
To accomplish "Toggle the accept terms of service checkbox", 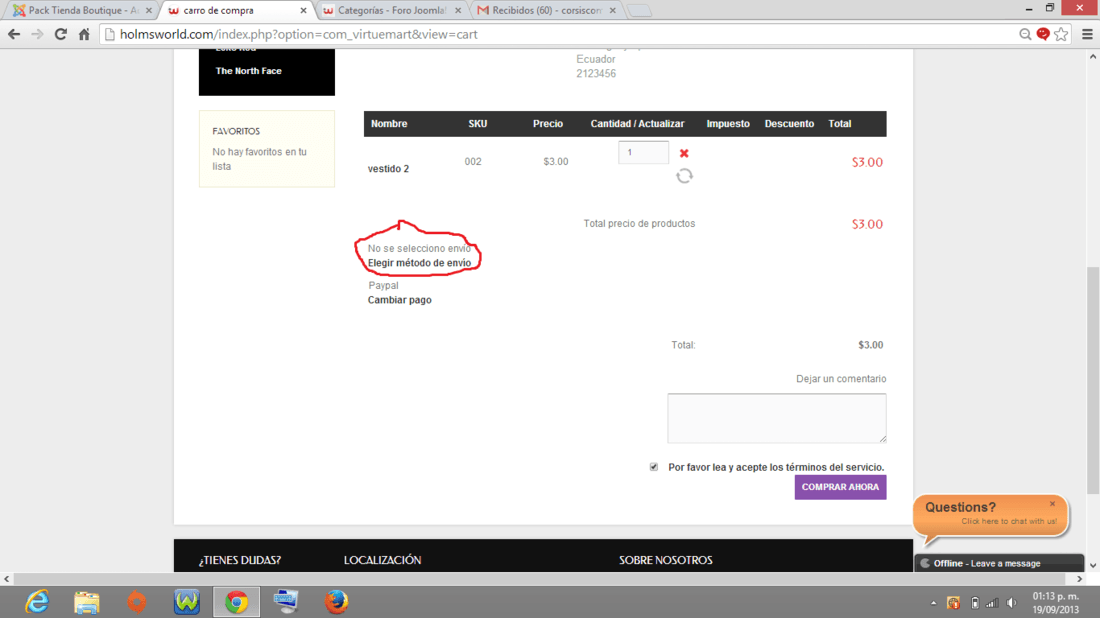I will click(x=654, y=466).
